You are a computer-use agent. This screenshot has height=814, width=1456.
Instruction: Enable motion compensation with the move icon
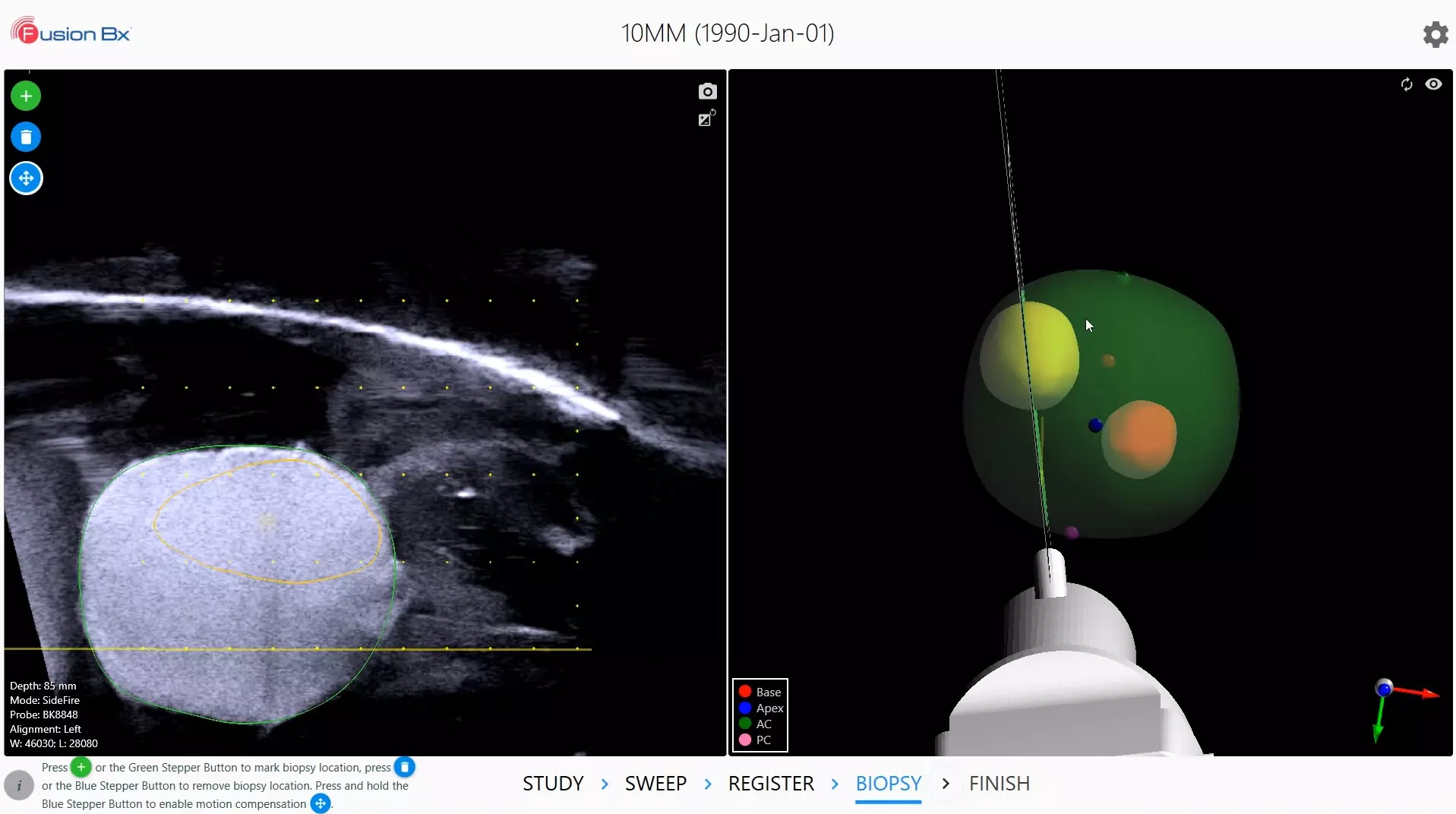(26, 178)
